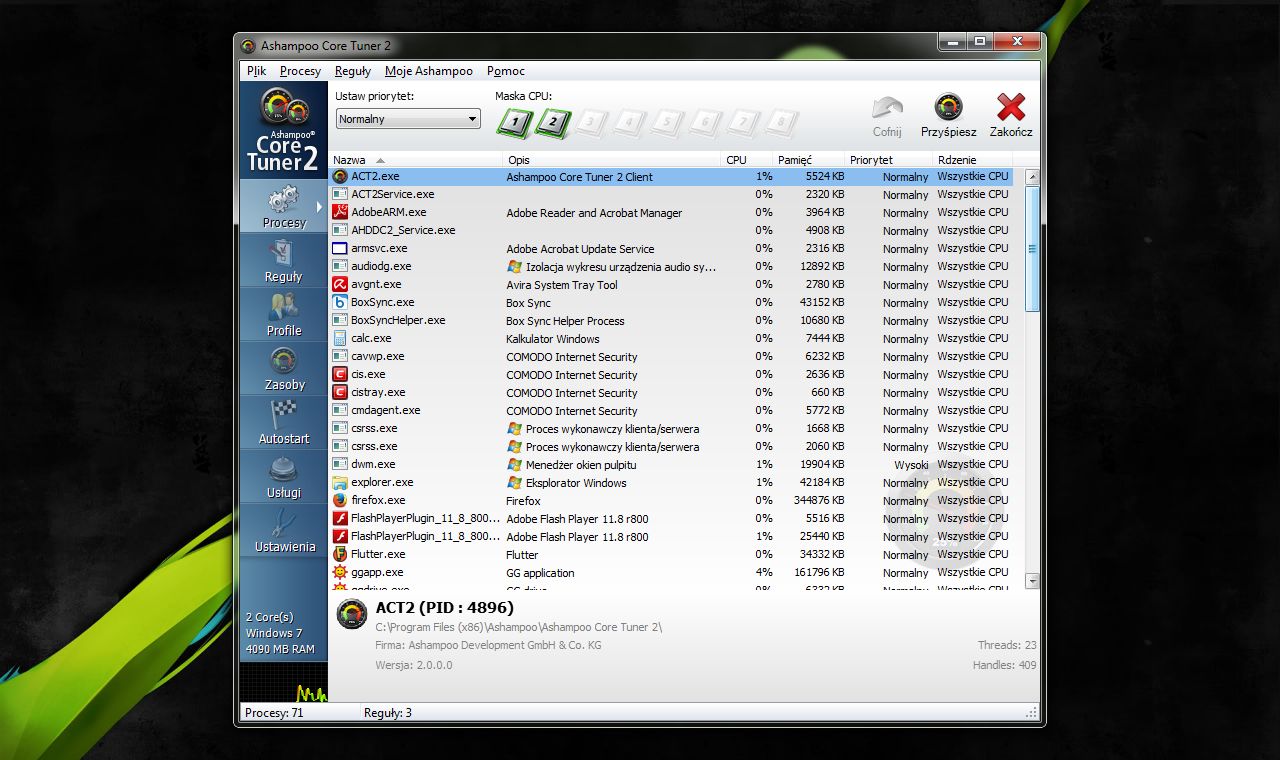Click the calc.exe calculator icon

[x=340, y=338]
